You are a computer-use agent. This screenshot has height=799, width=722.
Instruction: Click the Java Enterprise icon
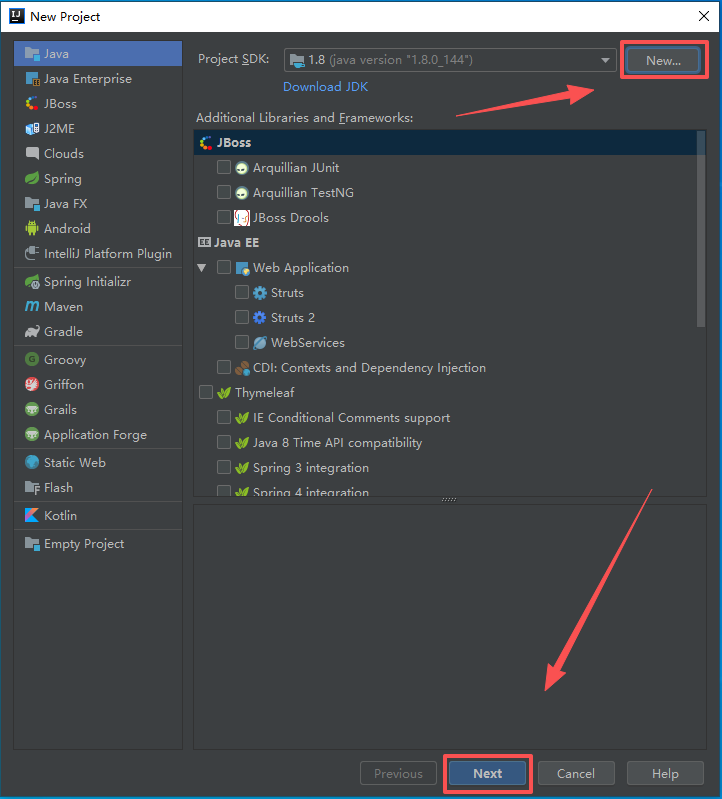click(32, 78)
